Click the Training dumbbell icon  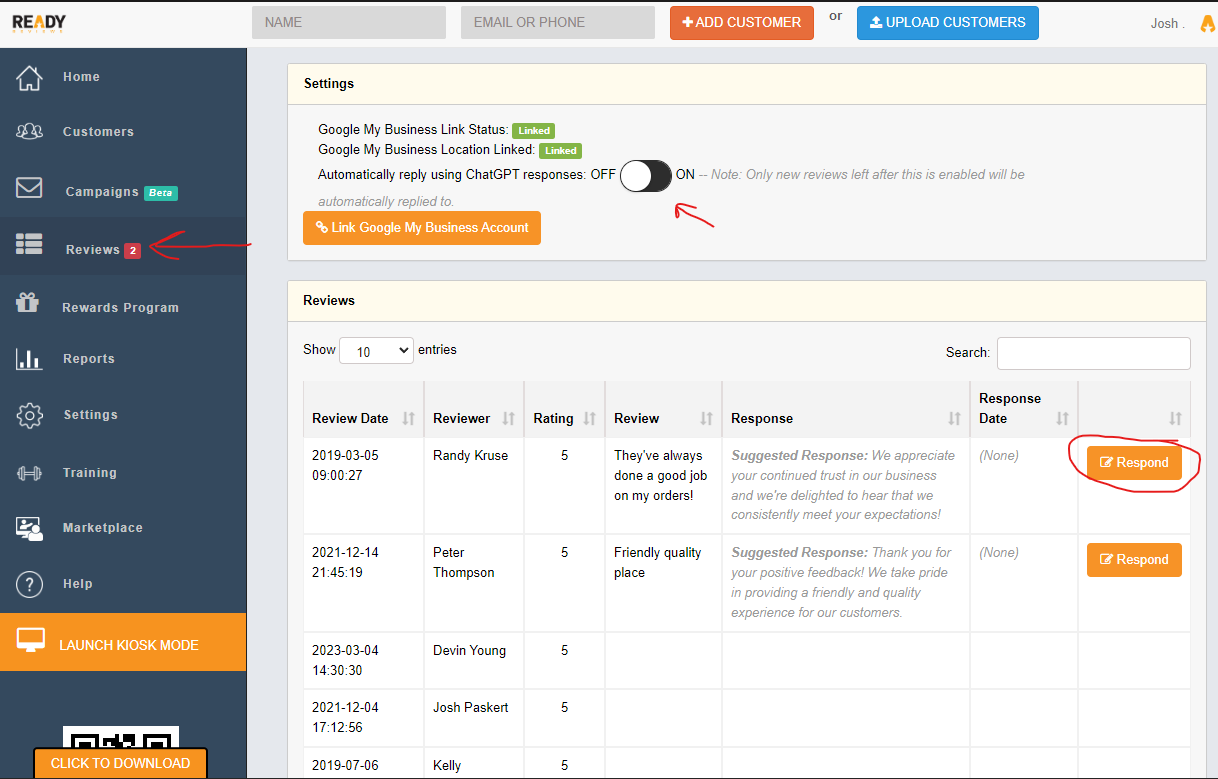pos(30,473)
